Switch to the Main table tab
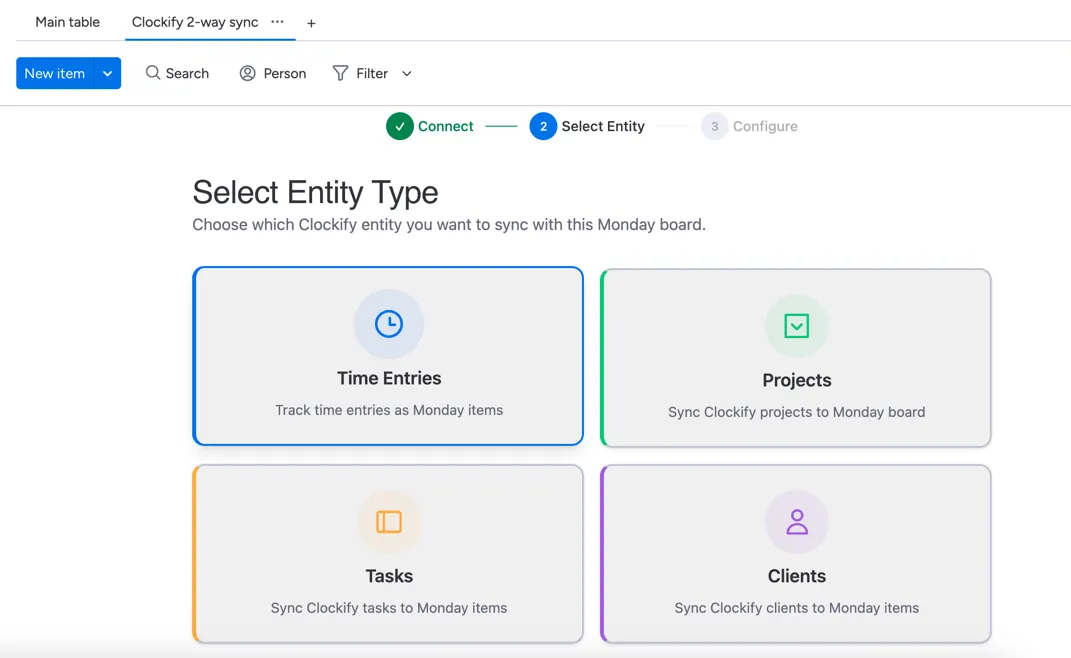Image resolution: width=1071 pixels, height=658 pixels. (67, 22)
